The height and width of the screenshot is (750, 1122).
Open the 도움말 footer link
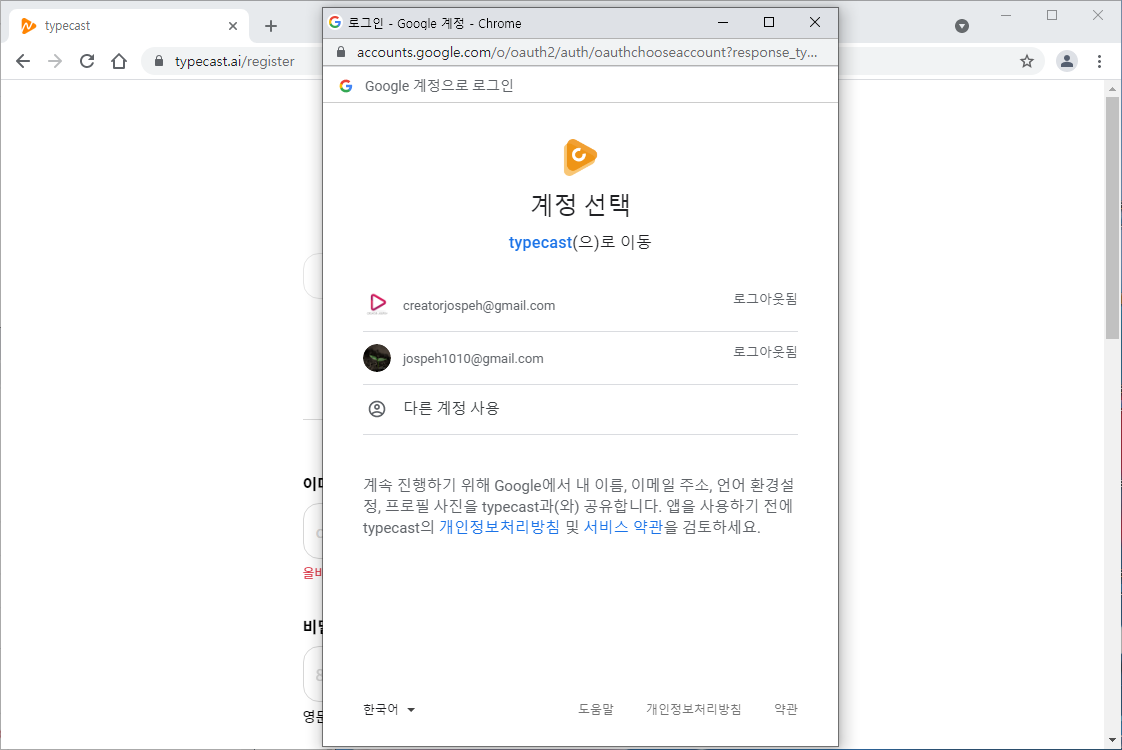click(x=596, y=709)
